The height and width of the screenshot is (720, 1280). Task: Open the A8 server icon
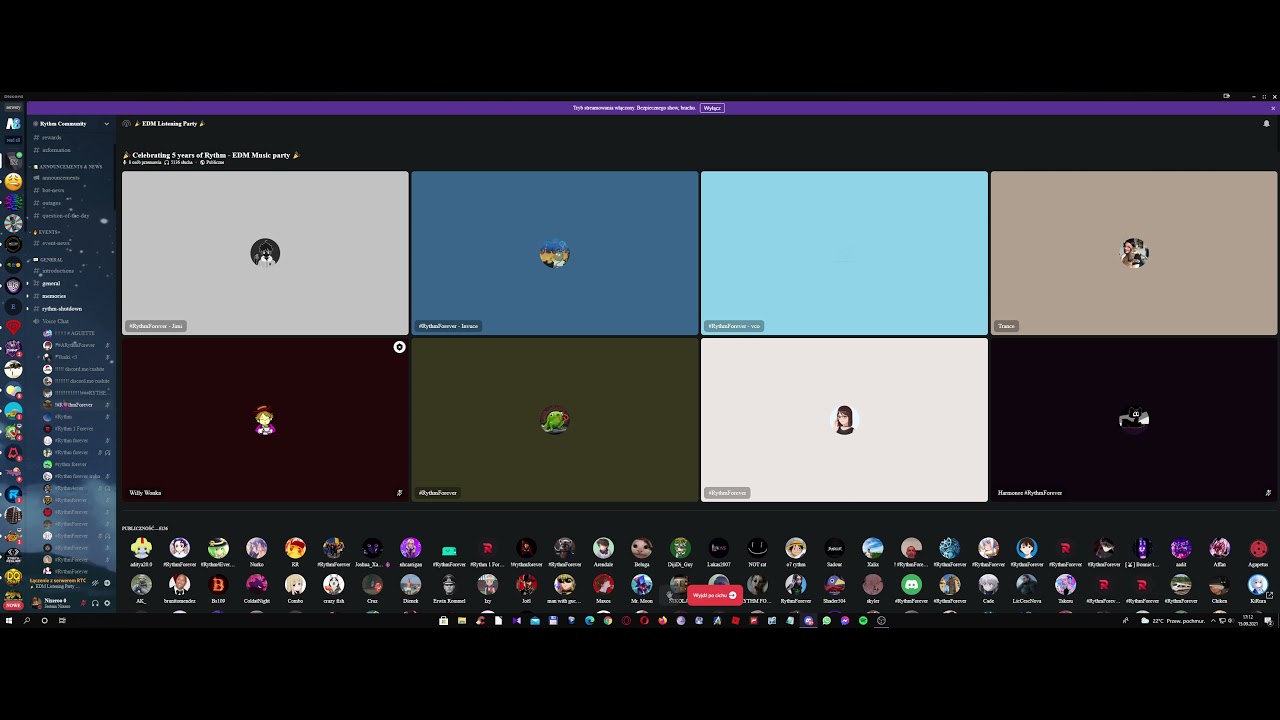pyautogui.click(x=13, y=123)
